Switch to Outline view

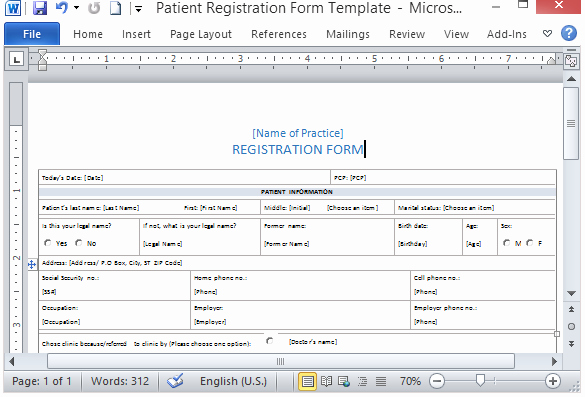362,381
